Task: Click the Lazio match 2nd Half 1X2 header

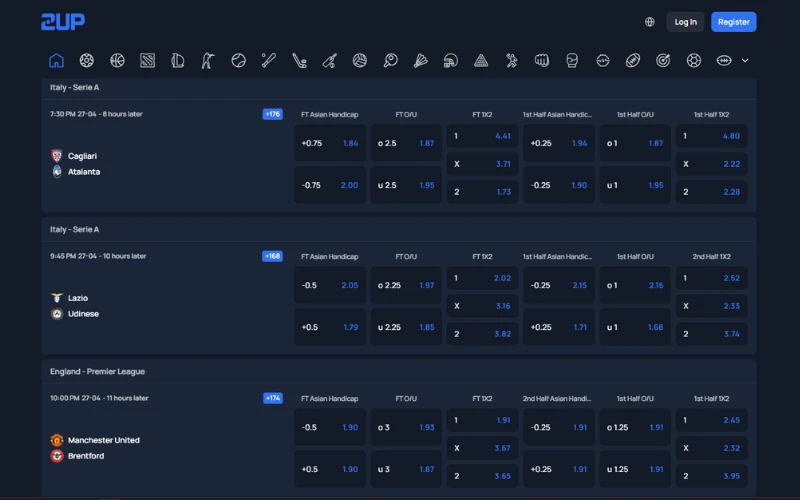Action: [712, 257]
